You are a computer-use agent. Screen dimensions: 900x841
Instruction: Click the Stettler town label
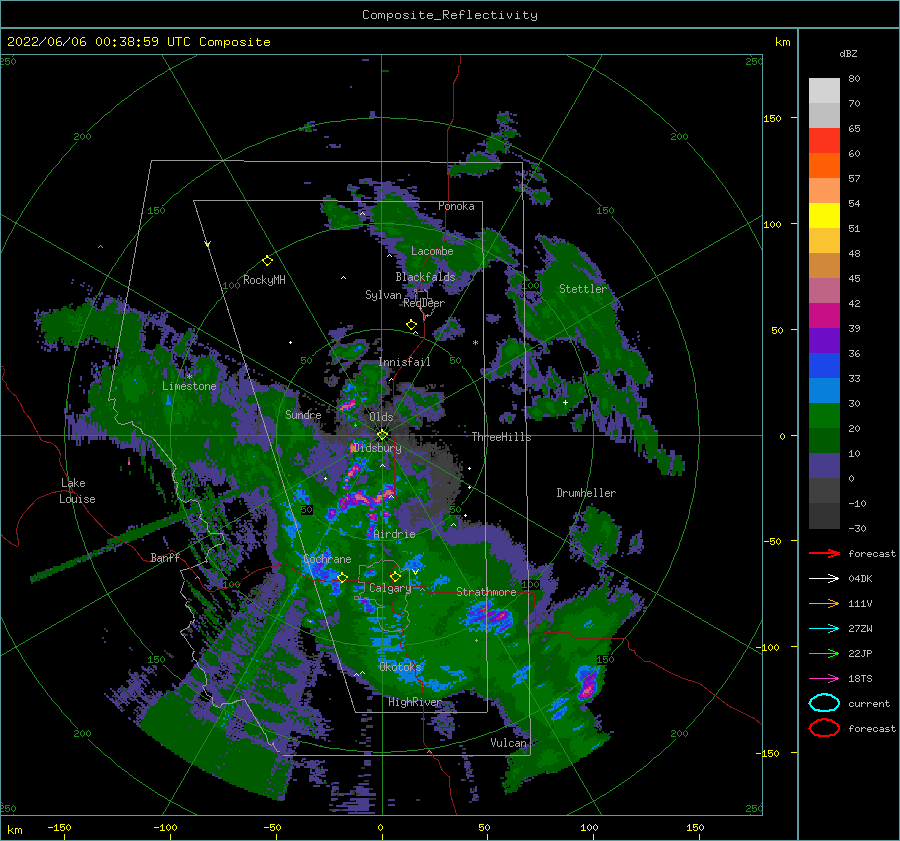click(x=583, y=289)
